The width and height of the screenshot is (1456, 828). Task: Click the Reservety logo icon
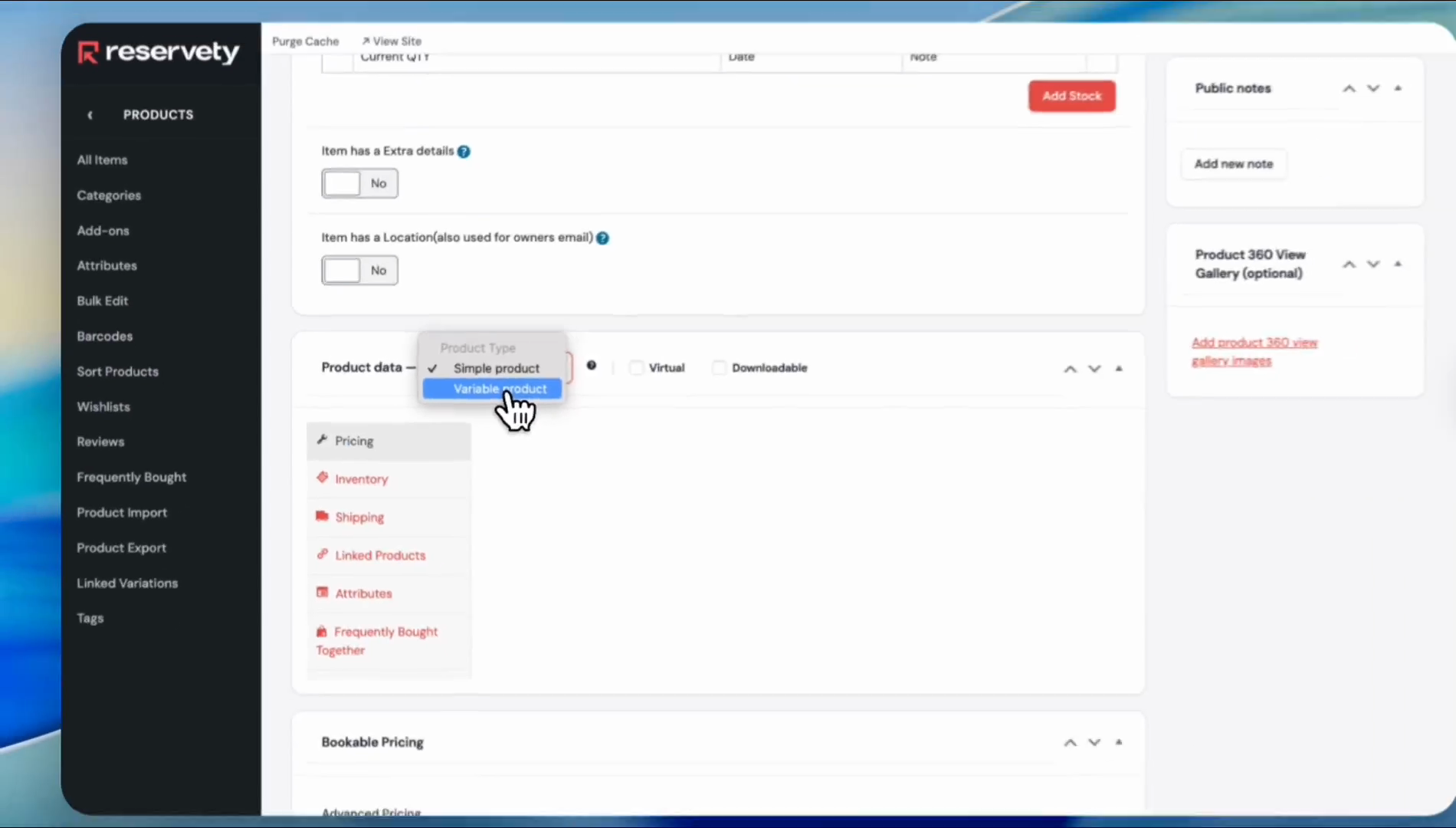[x=89, y=52]
